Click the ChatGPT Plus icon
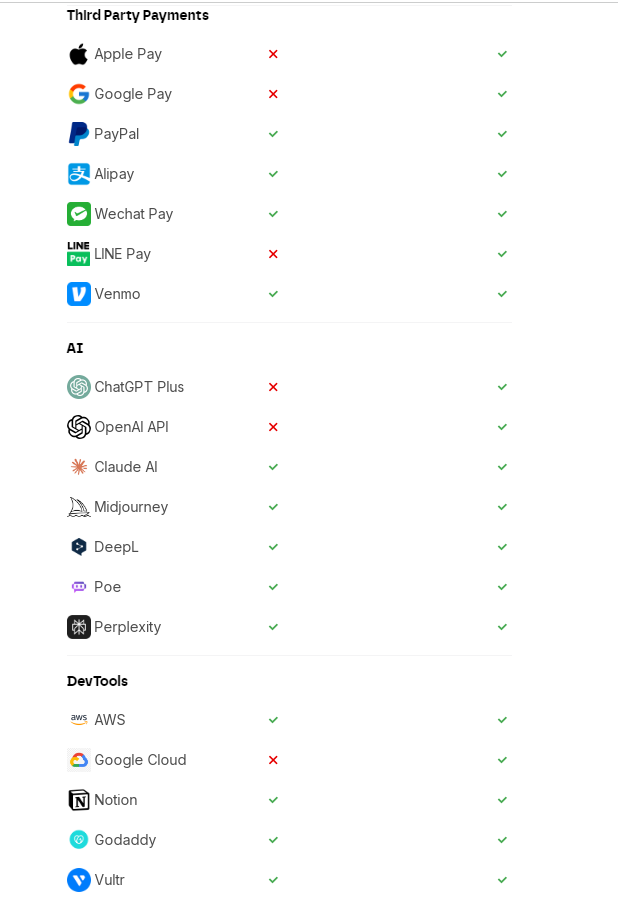Screen dimensions: 618x904 (x=78, y=387)
